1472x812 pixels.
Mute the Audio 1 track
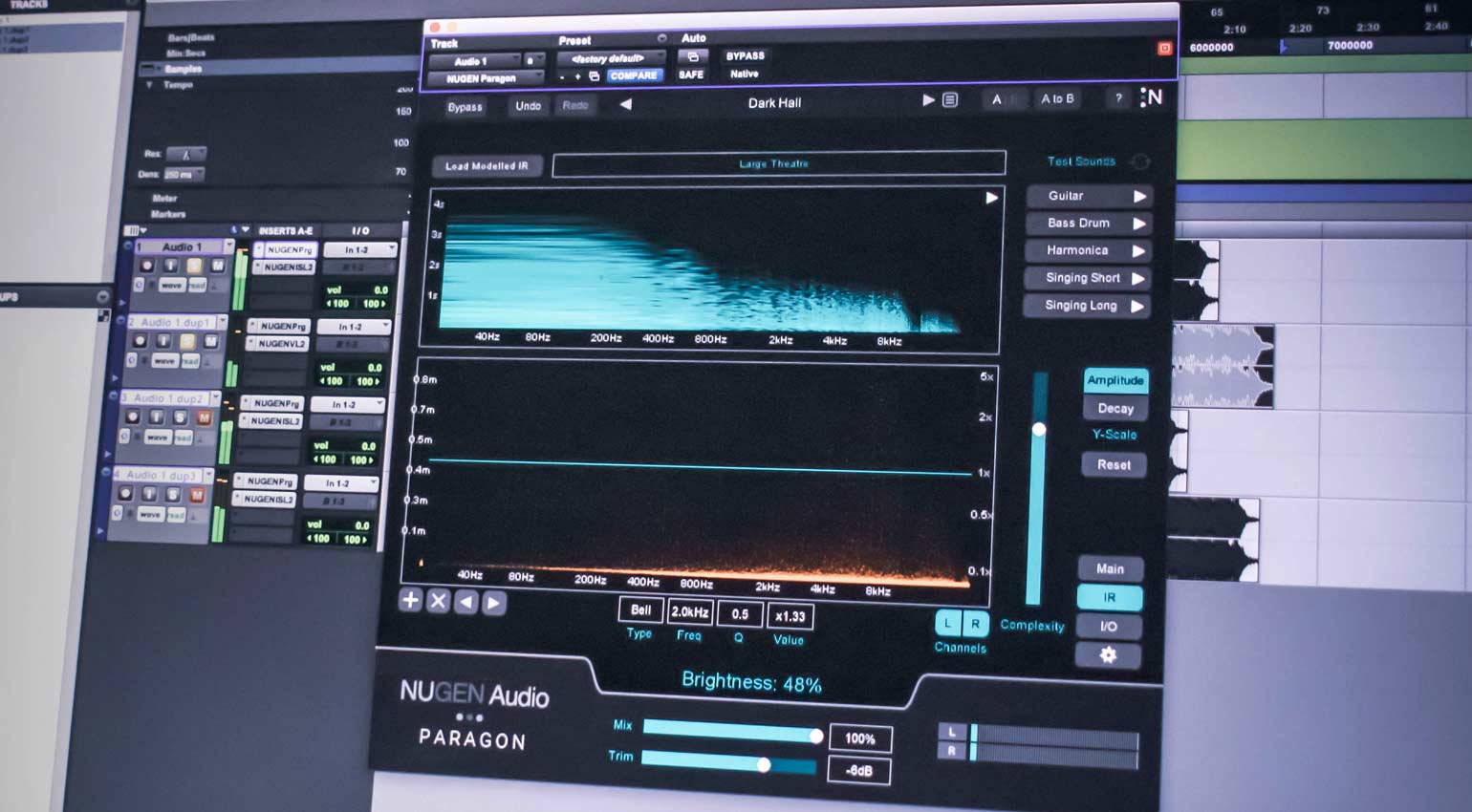pyautogui.click(x=217, y=266)
